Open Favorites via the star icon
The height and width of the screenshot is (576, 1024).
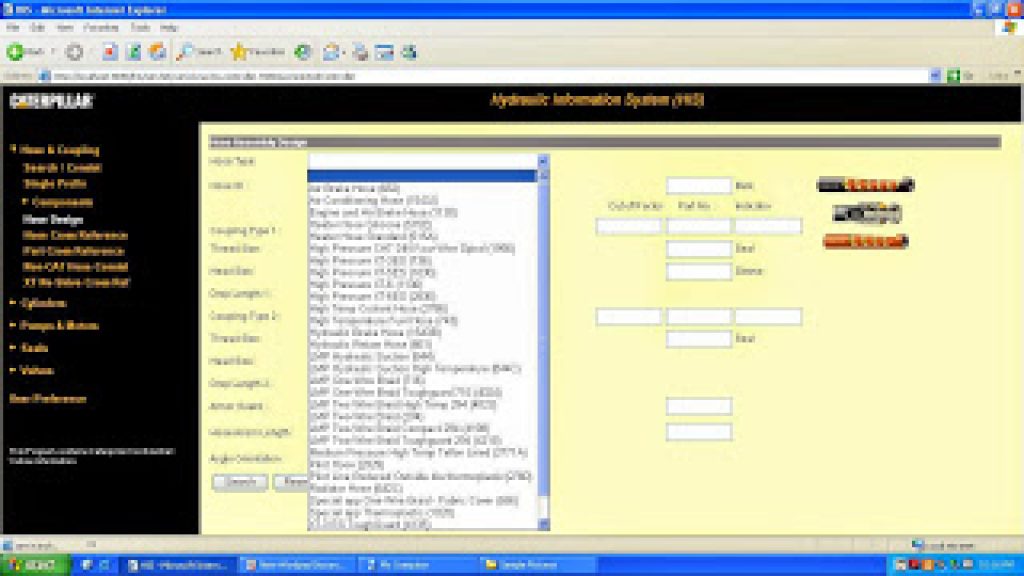[x=239, y=52]
